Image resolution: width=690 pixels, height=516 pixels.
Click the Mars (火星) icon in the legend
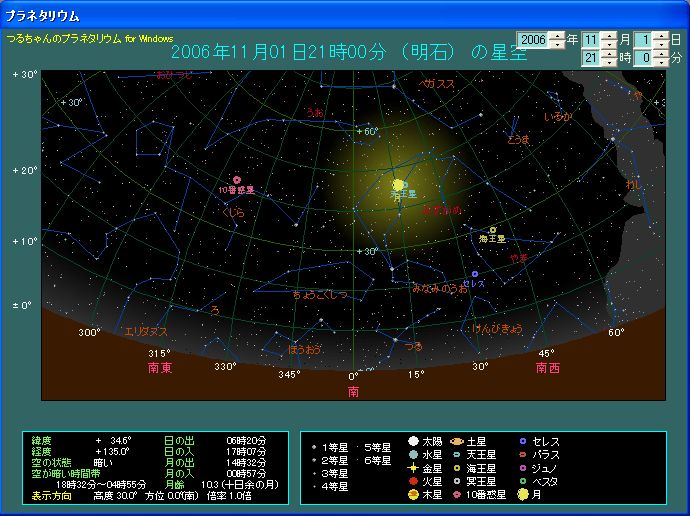[413, 480]
